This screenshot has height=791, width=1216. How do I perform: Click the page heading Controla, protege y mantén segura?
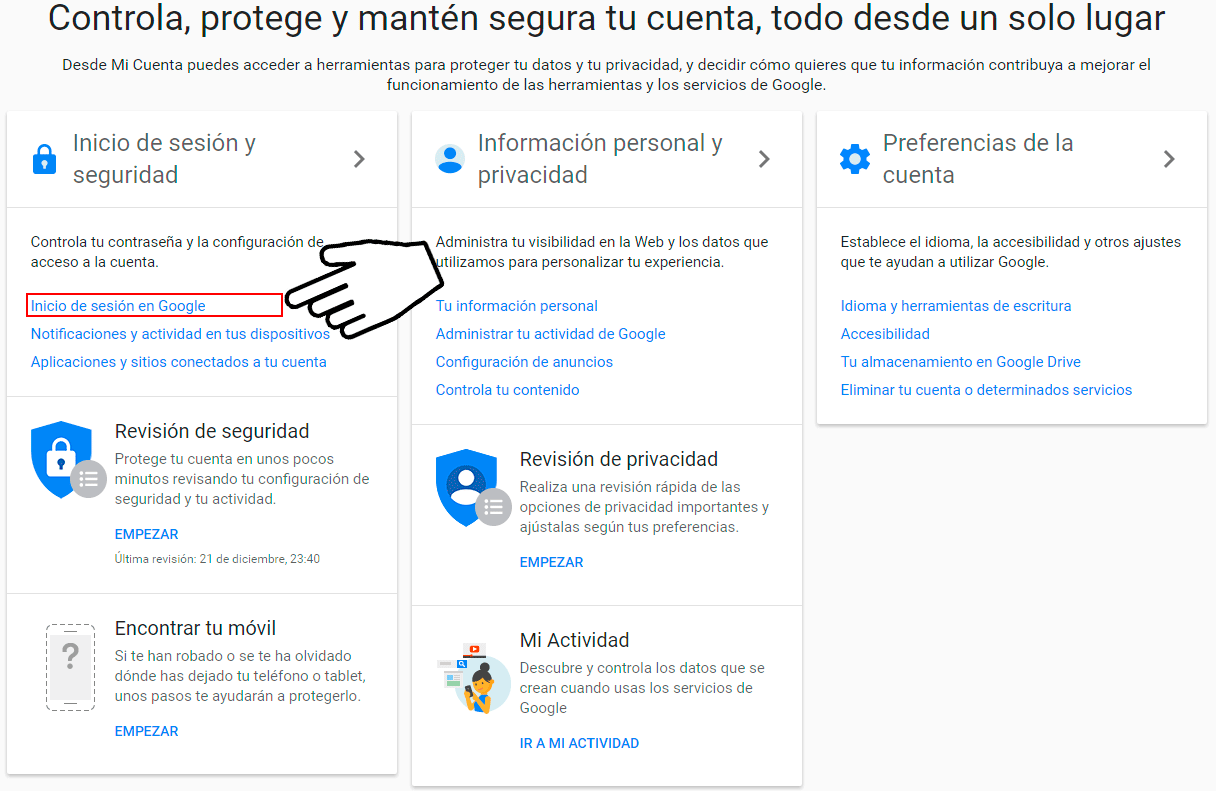pyautogui.click(x=607, y=19)
